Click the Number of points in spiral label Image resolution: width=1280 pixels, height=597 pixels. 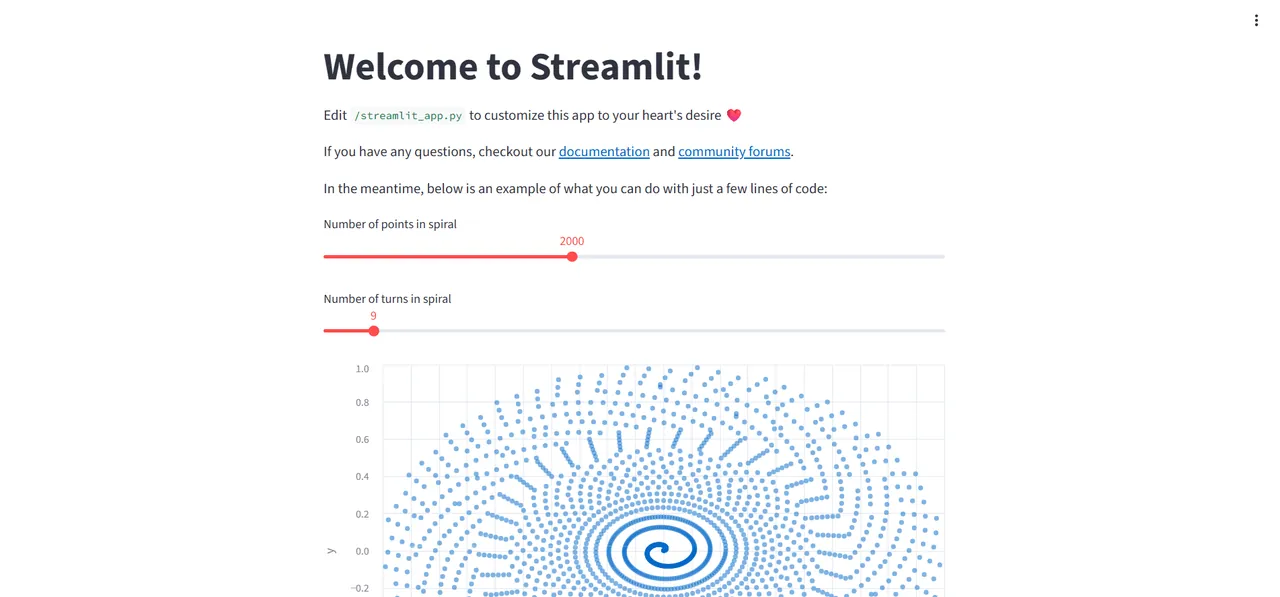[x=390, y=224]
